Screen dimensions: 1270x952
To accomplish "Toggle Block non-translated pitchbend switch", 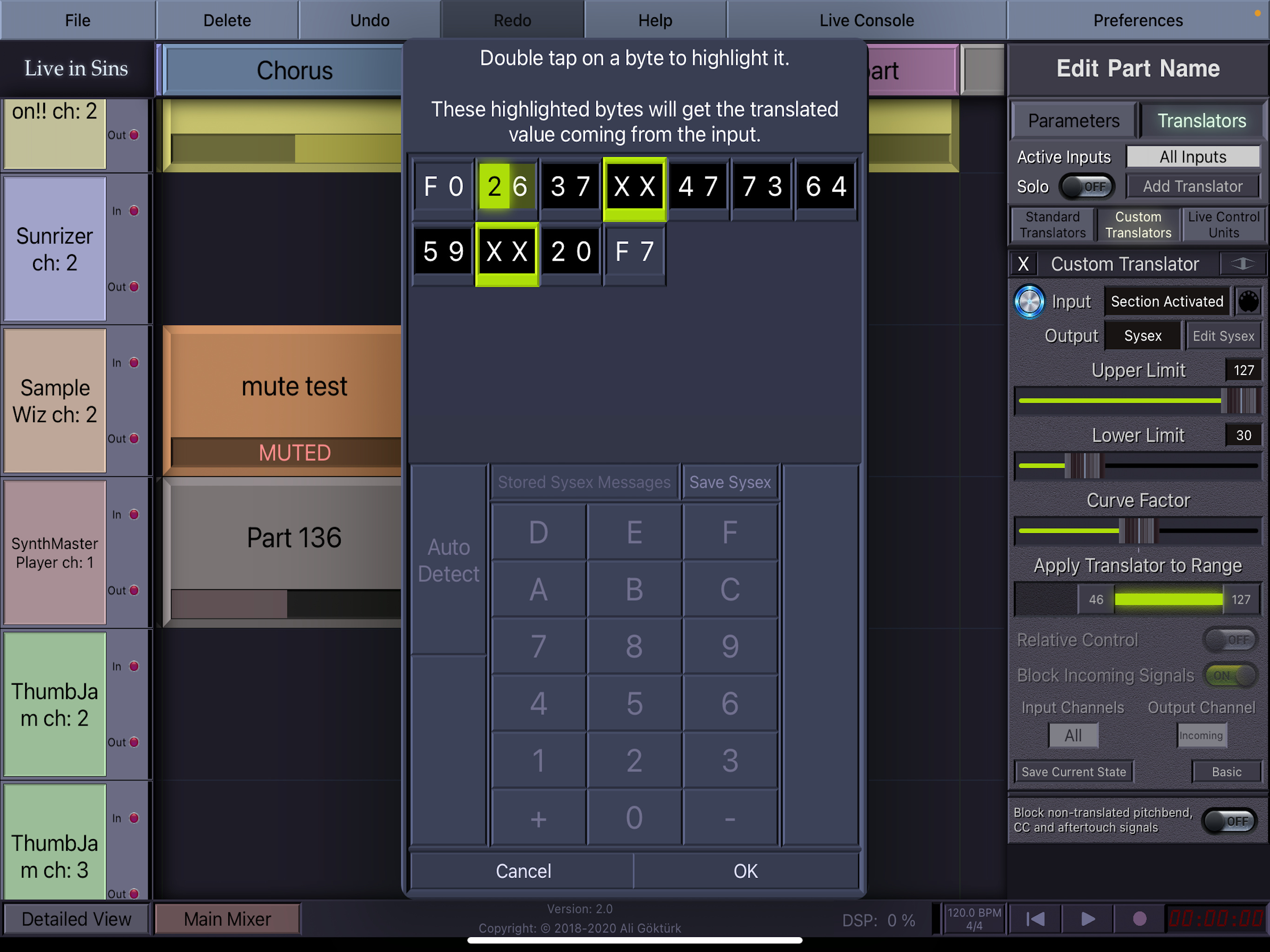I will coord(1229,821).
